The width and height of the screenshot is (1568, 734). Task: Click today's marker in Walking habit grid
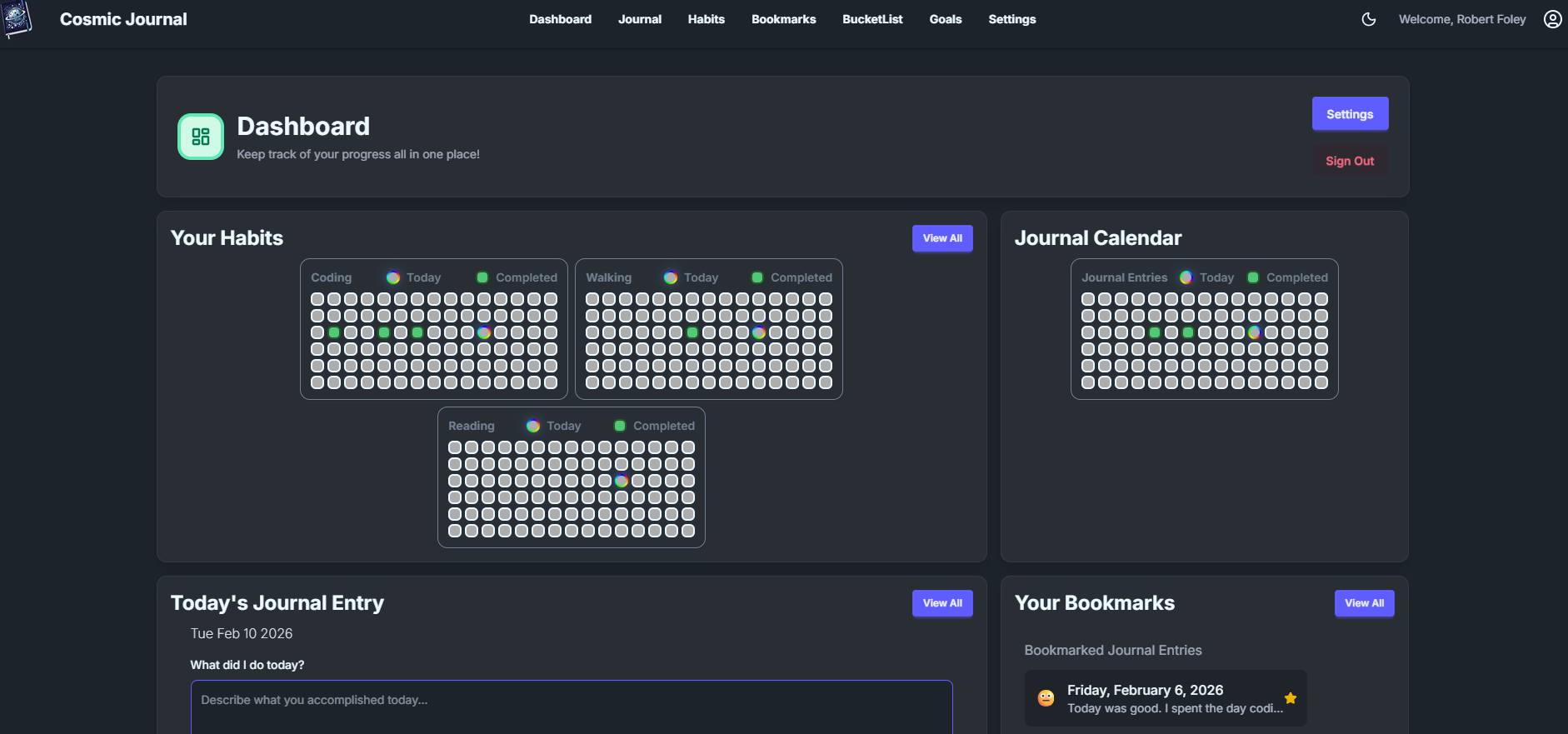pos(759,332)
